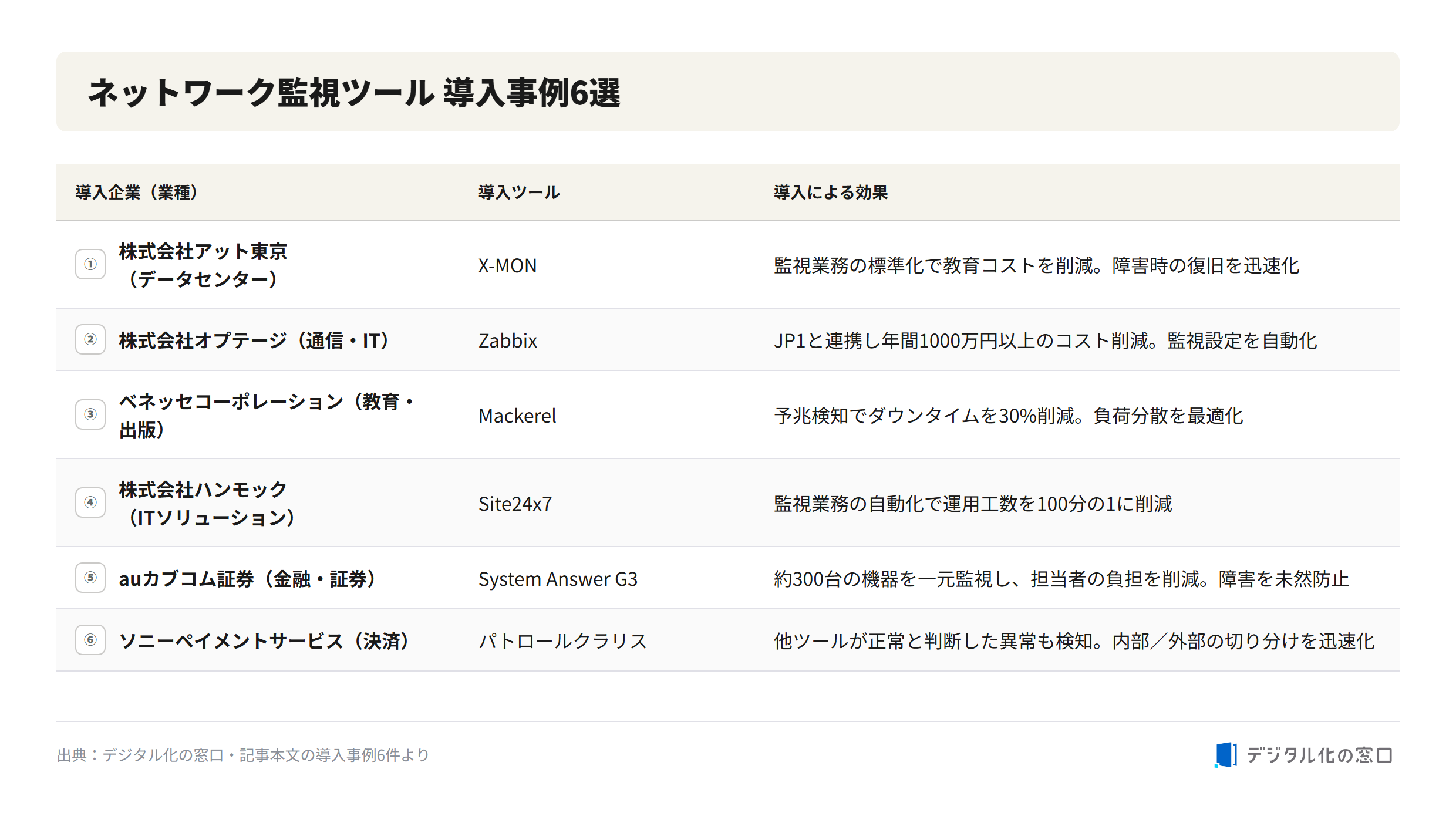The width and height of the screenshot is (1456, 823).
Task: Click the title ネットワーク監視ツール 導入事例6選
Action: pos(354,93)
